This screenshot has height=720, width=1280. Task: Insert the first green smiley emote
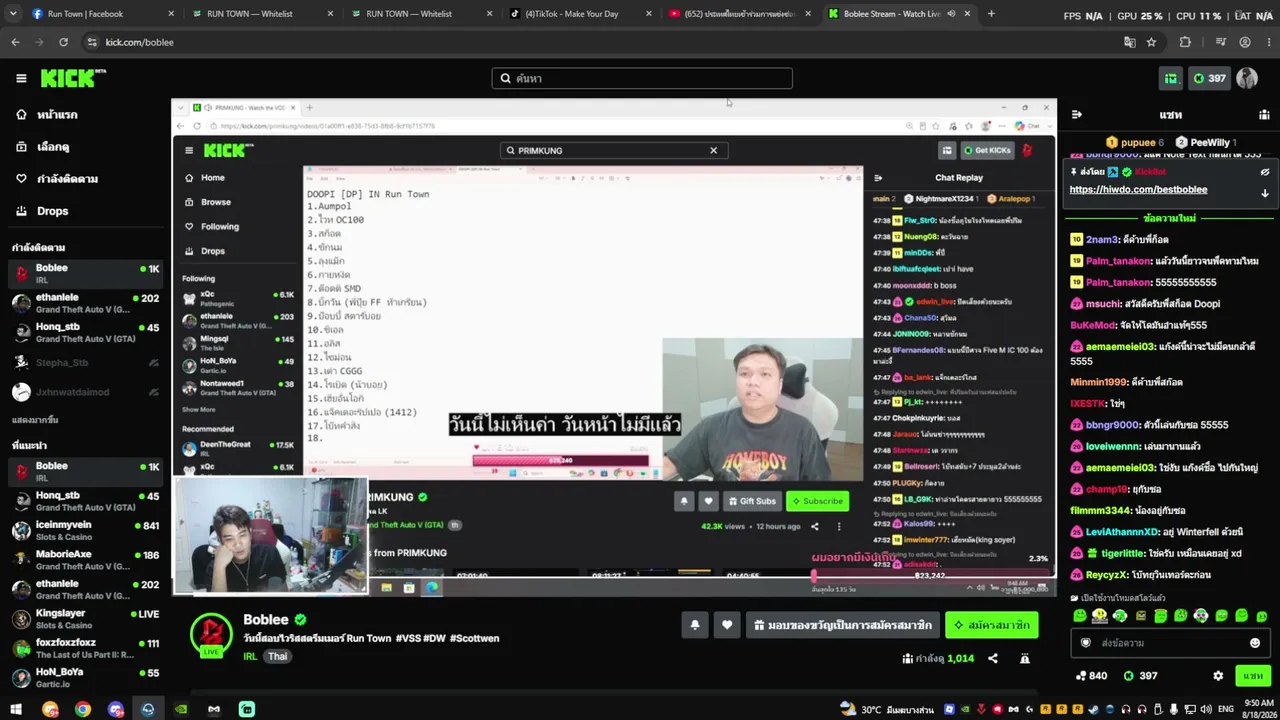pos(1082,616)
